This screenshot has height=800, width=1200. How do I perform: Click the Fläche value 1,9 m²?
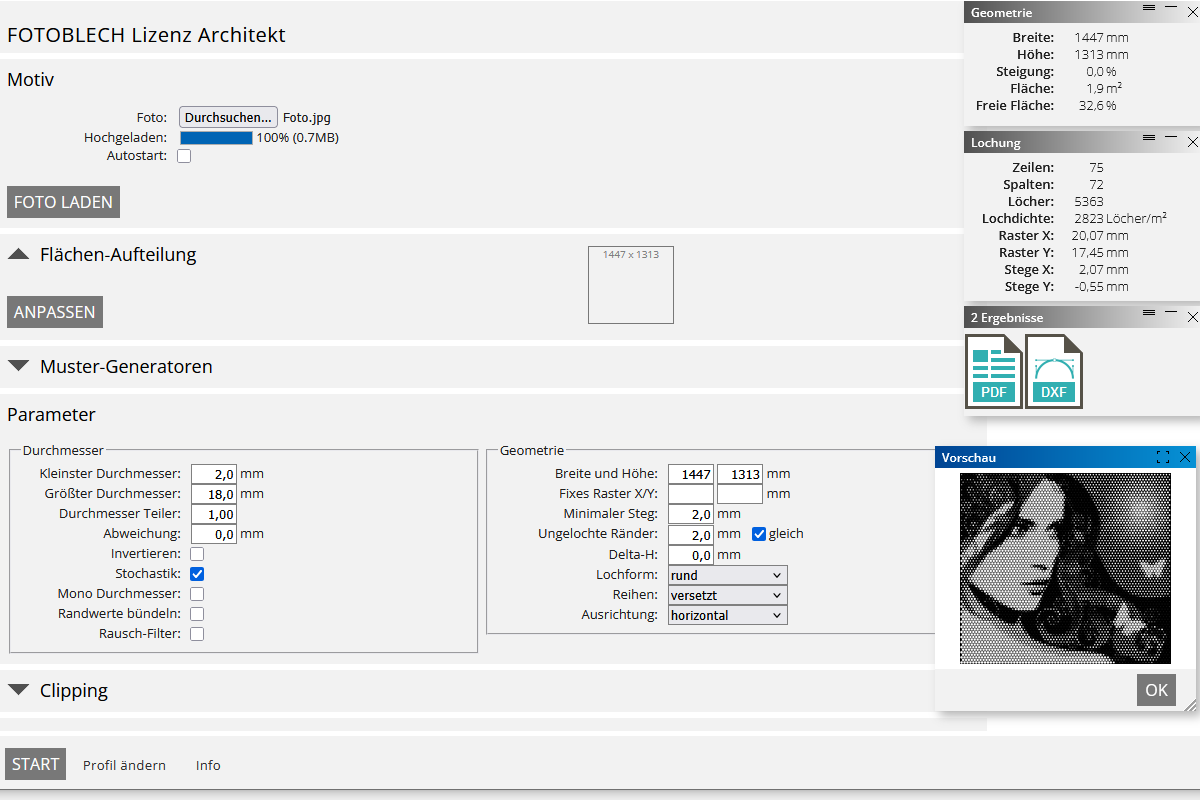tap(1104, 89)
